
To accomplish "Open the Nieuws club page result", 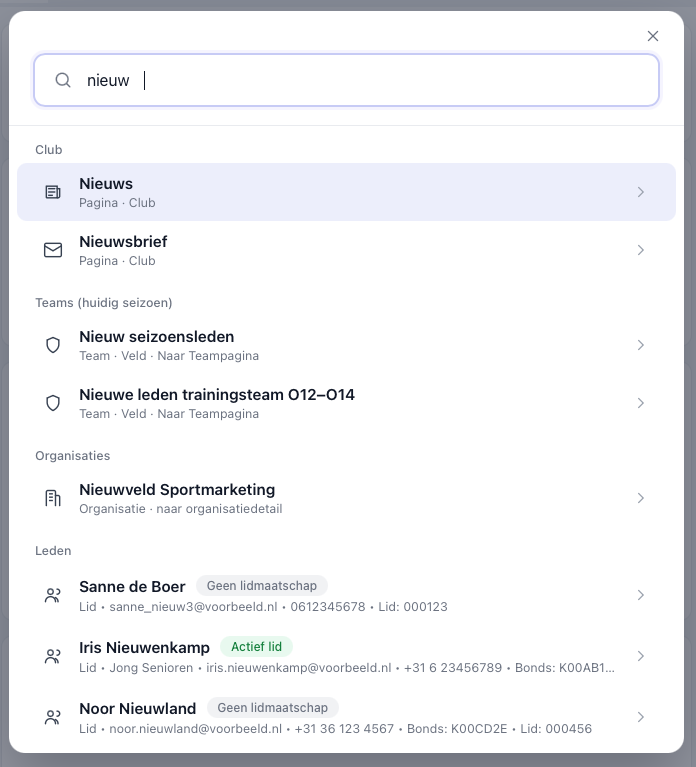I will point(346,192).
